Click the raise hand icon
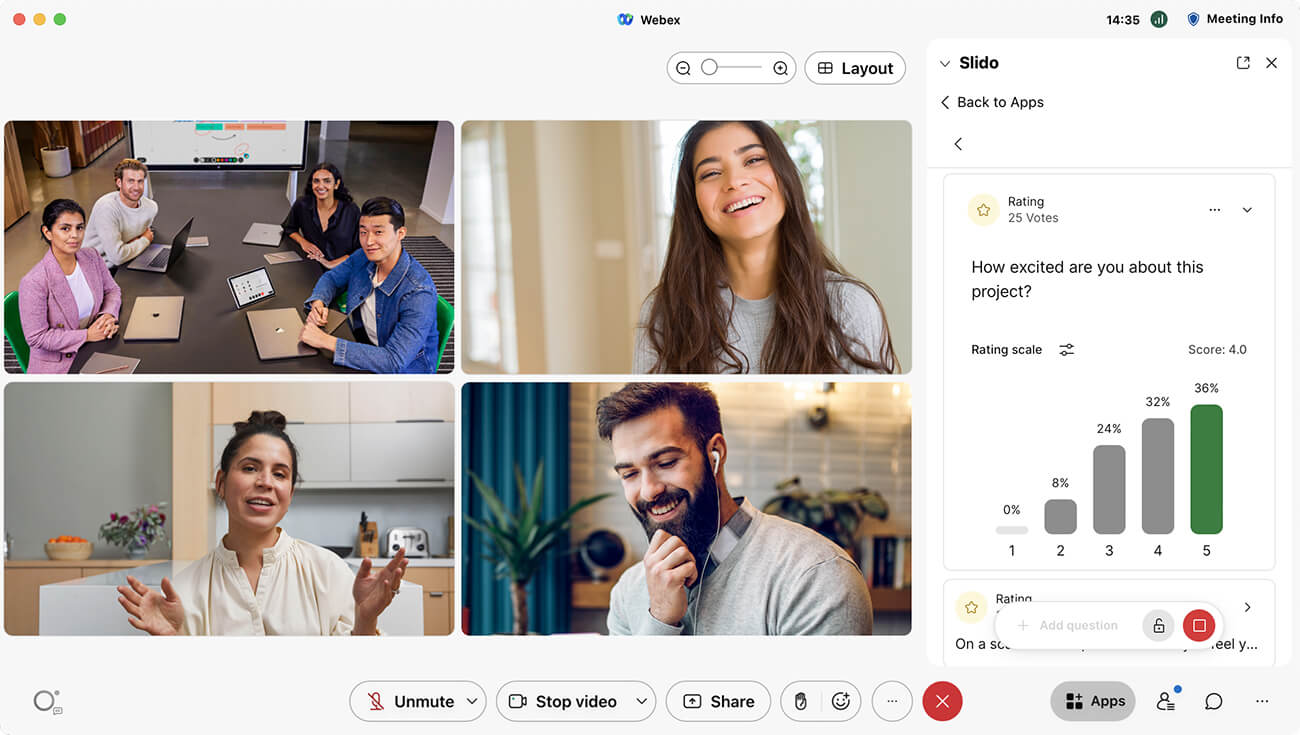The width and height of the screenshot is (1300, 735). [800, 702]
